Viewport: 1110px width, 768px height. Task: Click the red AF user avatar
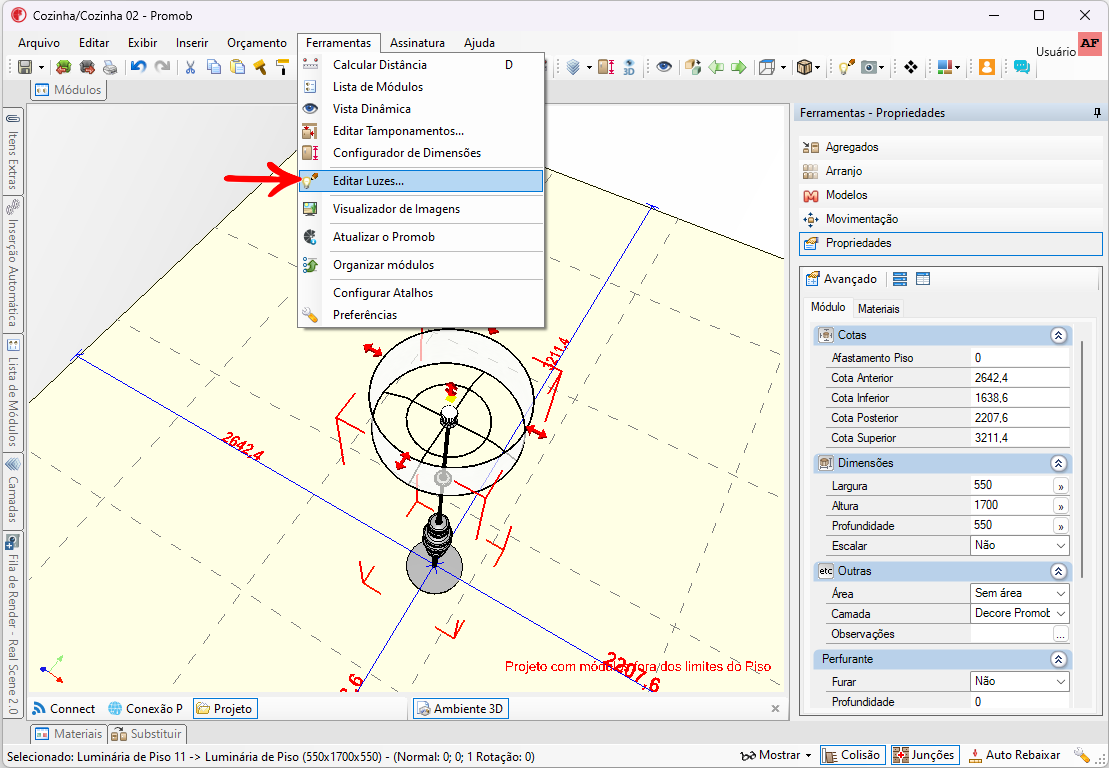(x=1089, y=44)
